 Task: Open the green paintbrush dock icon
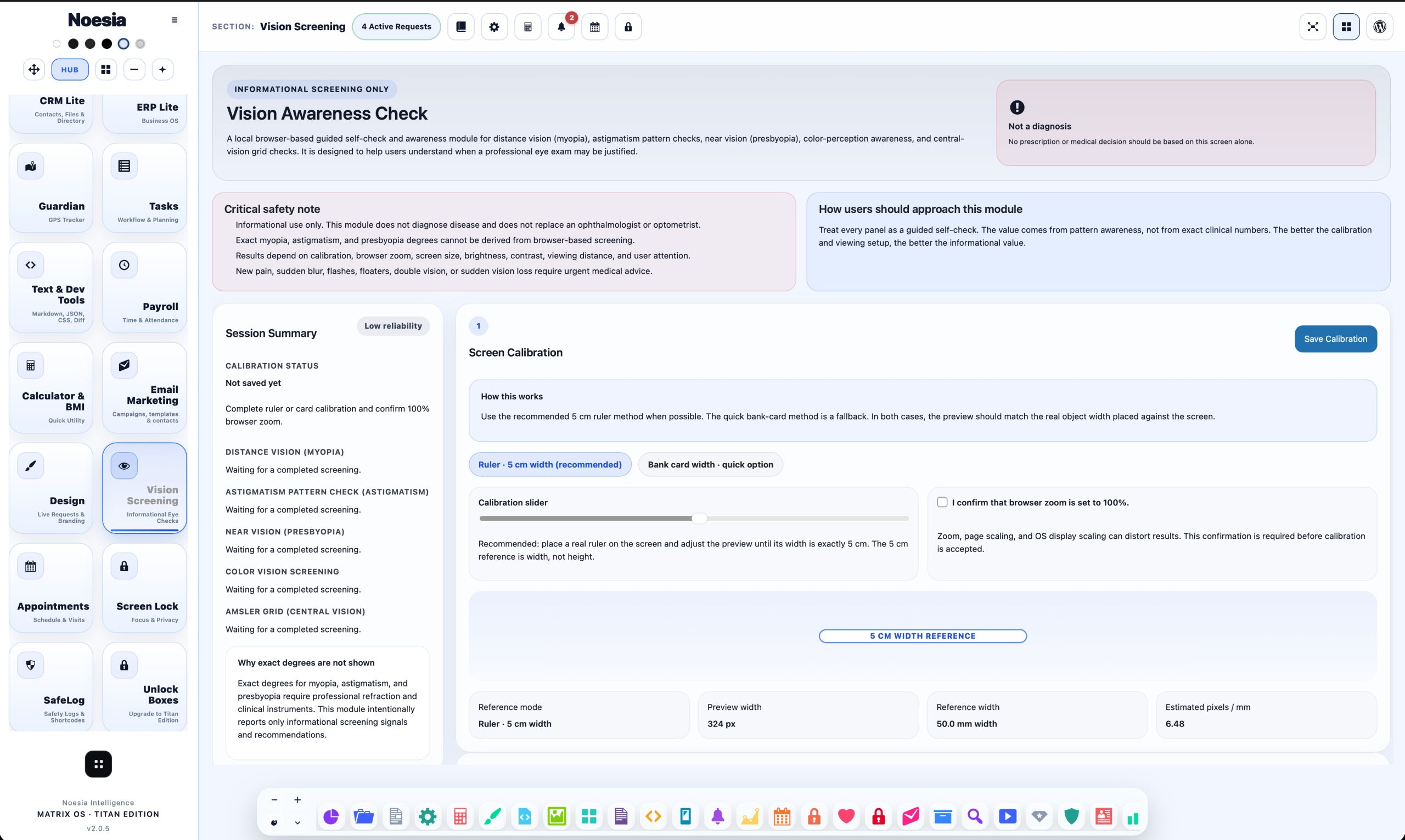(492, 816)
